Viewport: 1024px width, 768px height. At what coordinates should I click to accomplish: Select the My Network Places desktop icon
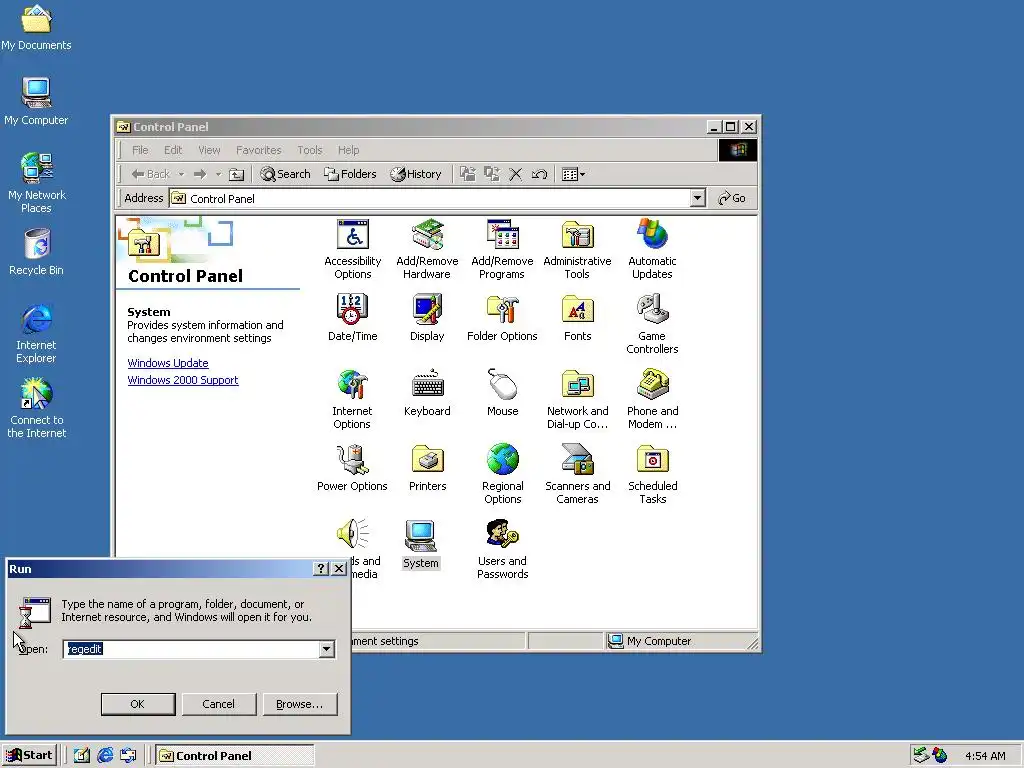[x=37, y=183]
